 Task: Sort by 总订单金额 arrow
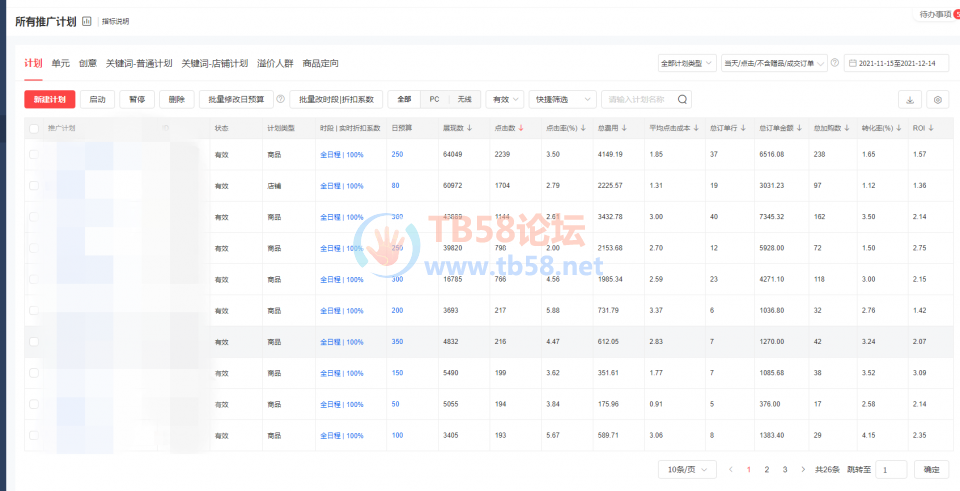click(x=799, y=128)
